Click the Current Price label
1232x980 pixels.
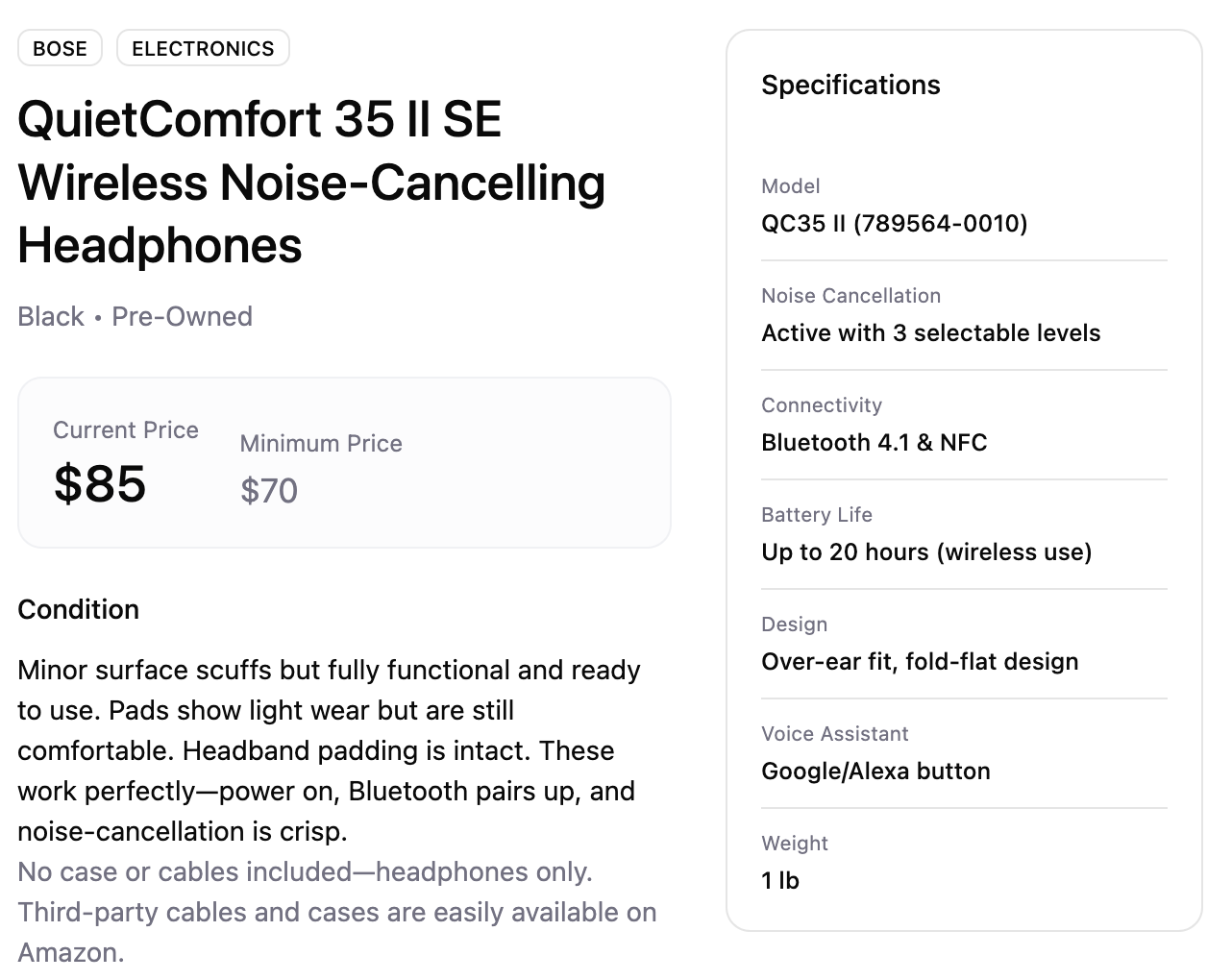[126, 429]
